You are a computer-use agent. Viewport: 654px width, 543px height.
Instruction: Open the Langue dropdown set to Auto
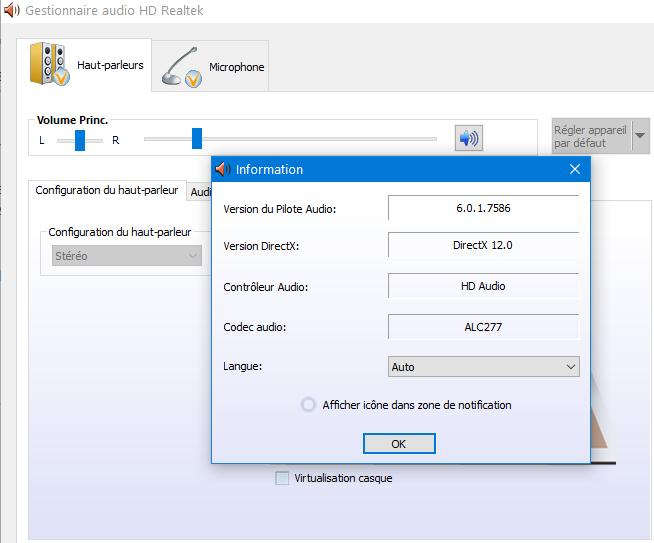[484, 367]
